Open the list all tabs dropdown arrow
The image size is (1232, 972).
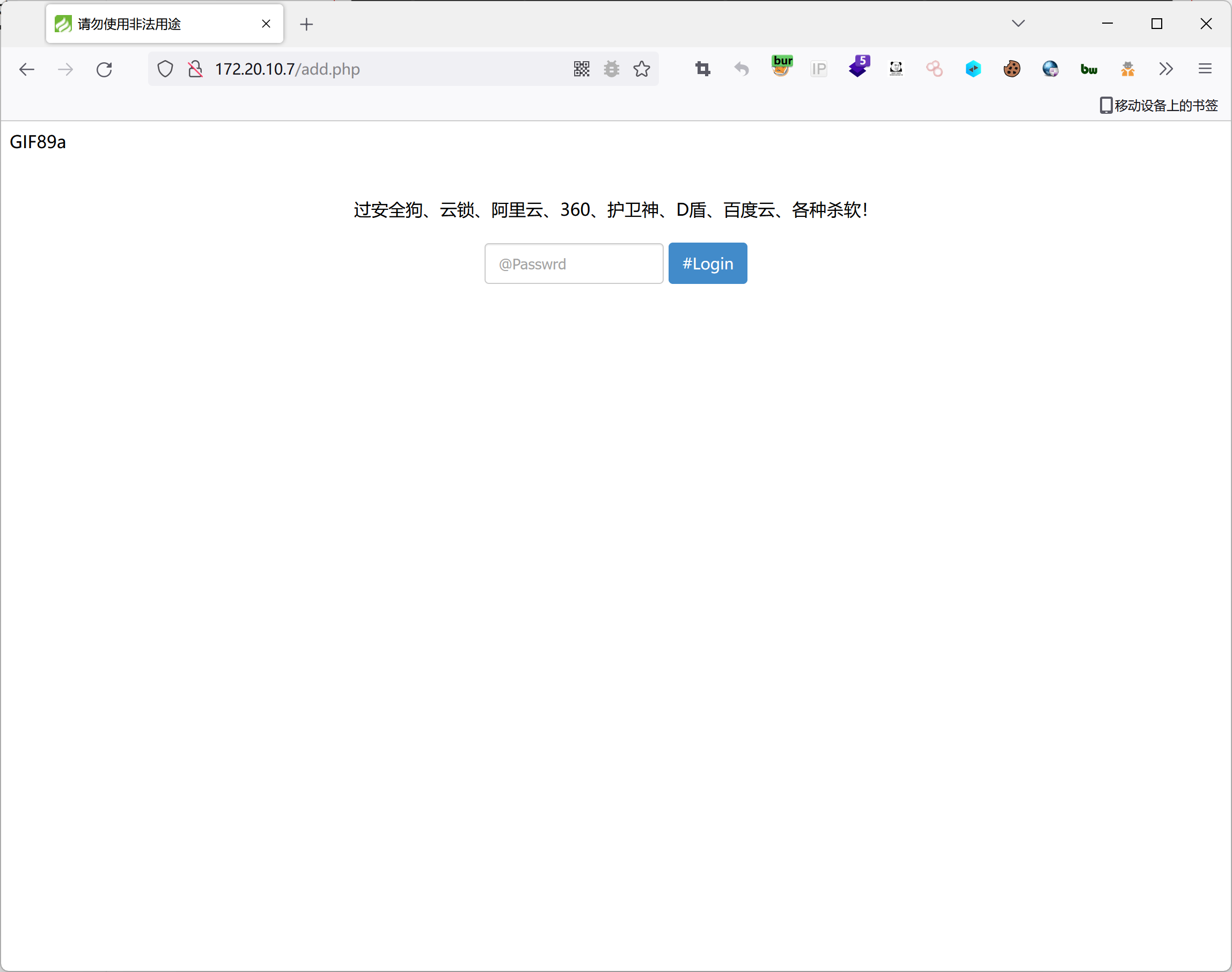point(1018,23)
